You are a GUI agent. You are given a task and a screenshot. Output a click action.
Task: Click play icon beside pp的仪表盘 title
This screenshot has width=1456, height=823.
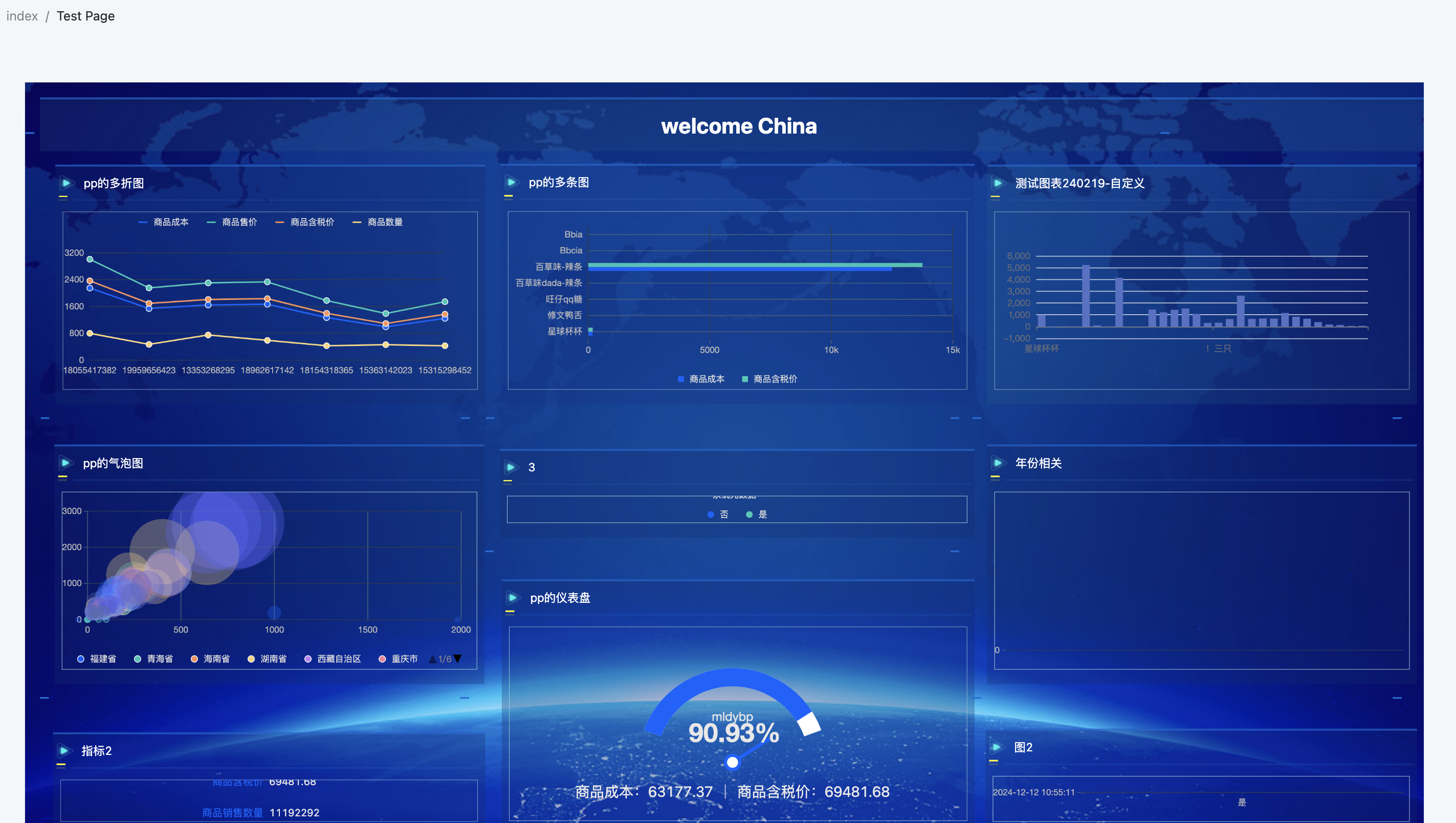(513, 597)
